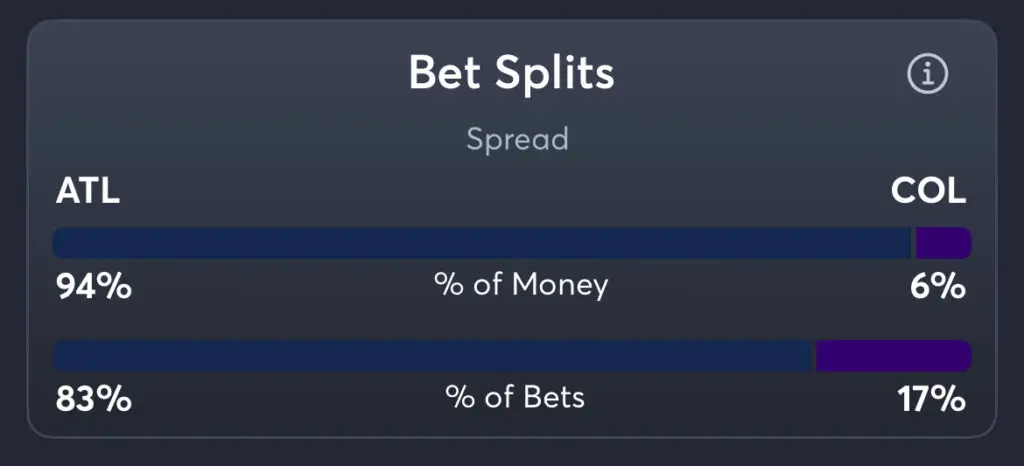Viewport: 1024px width, 466px height.
Task: Click the % of Money label
Action: point(520,285)
